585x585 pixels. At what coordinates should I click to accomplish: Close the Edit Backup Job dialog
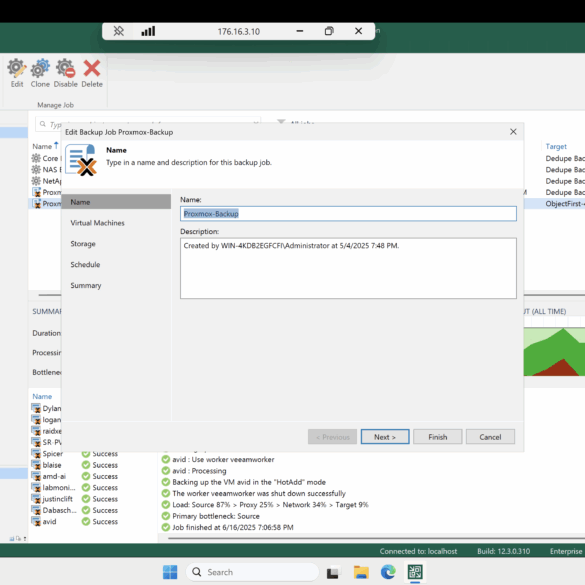point(513,132)
